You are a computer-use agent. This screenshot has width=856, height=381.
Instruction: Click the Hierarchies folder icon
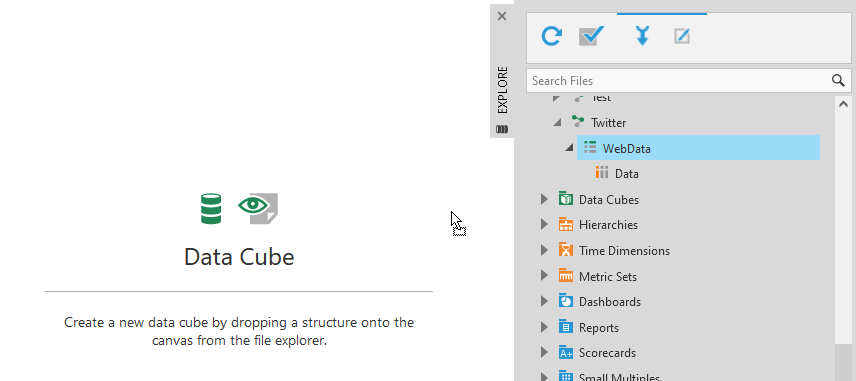[x=566, y=224]
